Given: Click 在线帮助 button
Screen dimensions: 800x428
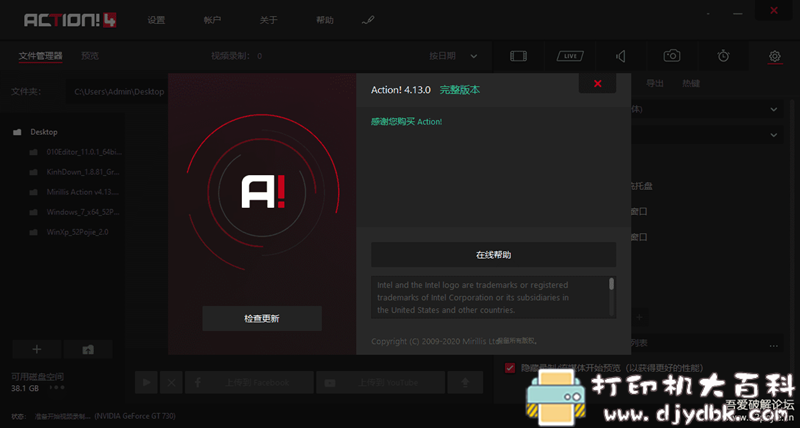Looking at the screenshot, I should click(493, 255).
